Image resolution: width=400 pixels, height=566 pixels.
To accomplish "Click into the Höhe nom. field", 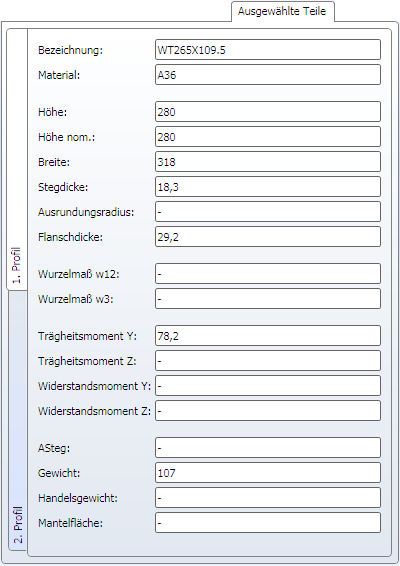I will tap(268, 137).
